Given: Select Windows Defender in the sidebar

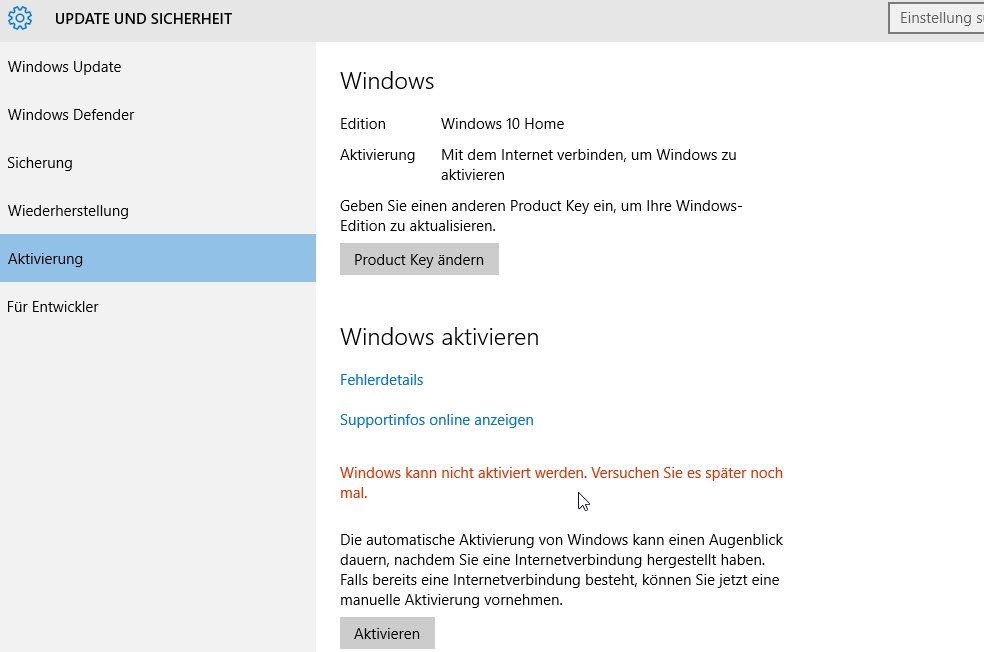Looking at the screenshot, I should pyautogui.click(x=71, y=115).
